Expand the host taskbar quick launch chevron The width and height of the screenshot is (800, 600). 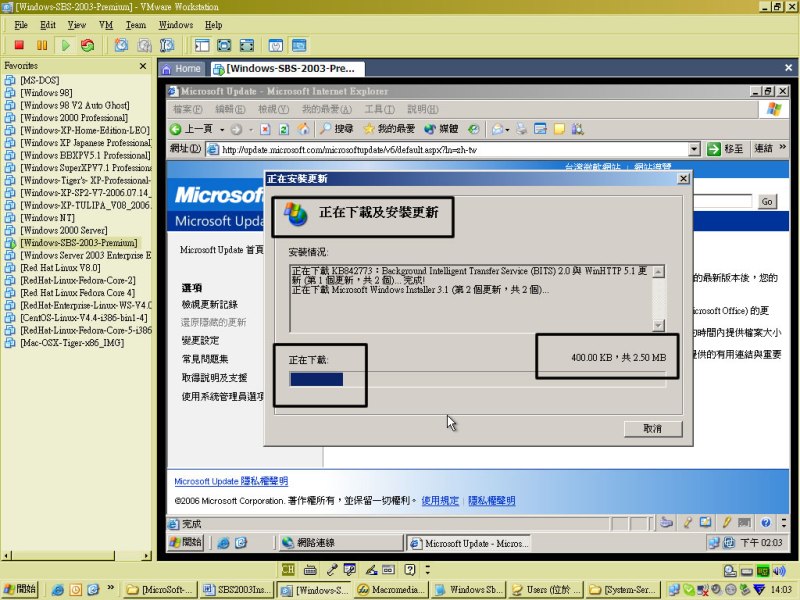click(110, 588)
